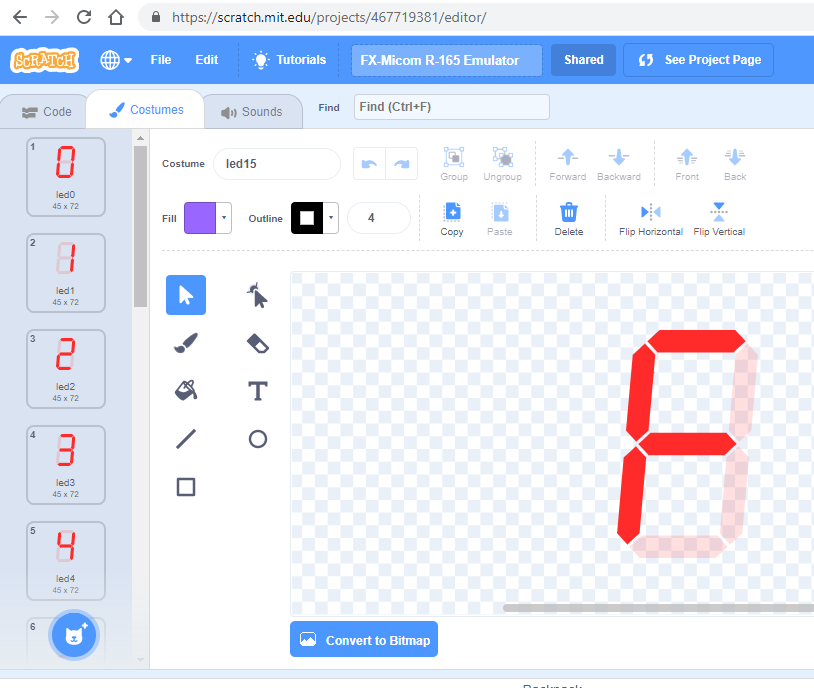
Task: Switch to the Code tab
Action: pyautogui.click(x=46, y=112)
